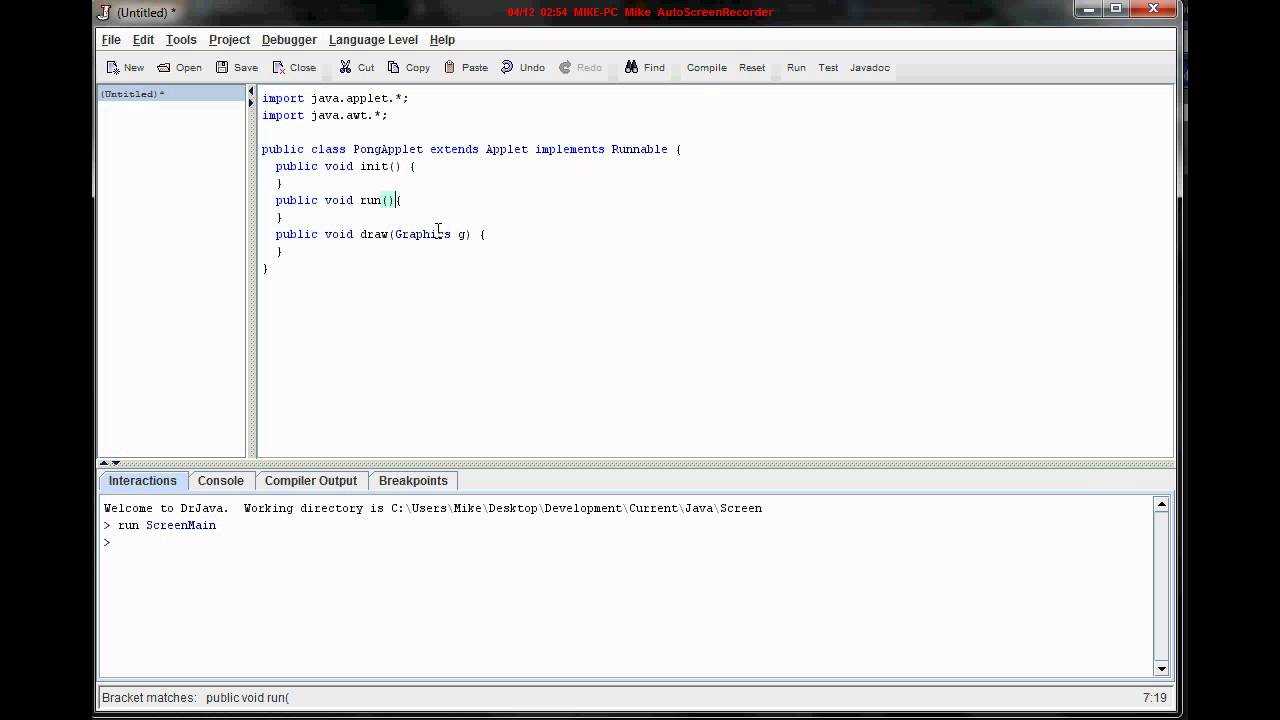Click the 'import java.awt.*;' line
The width and height of the screenshot is (1280, 720).
(x=324, y=115)
